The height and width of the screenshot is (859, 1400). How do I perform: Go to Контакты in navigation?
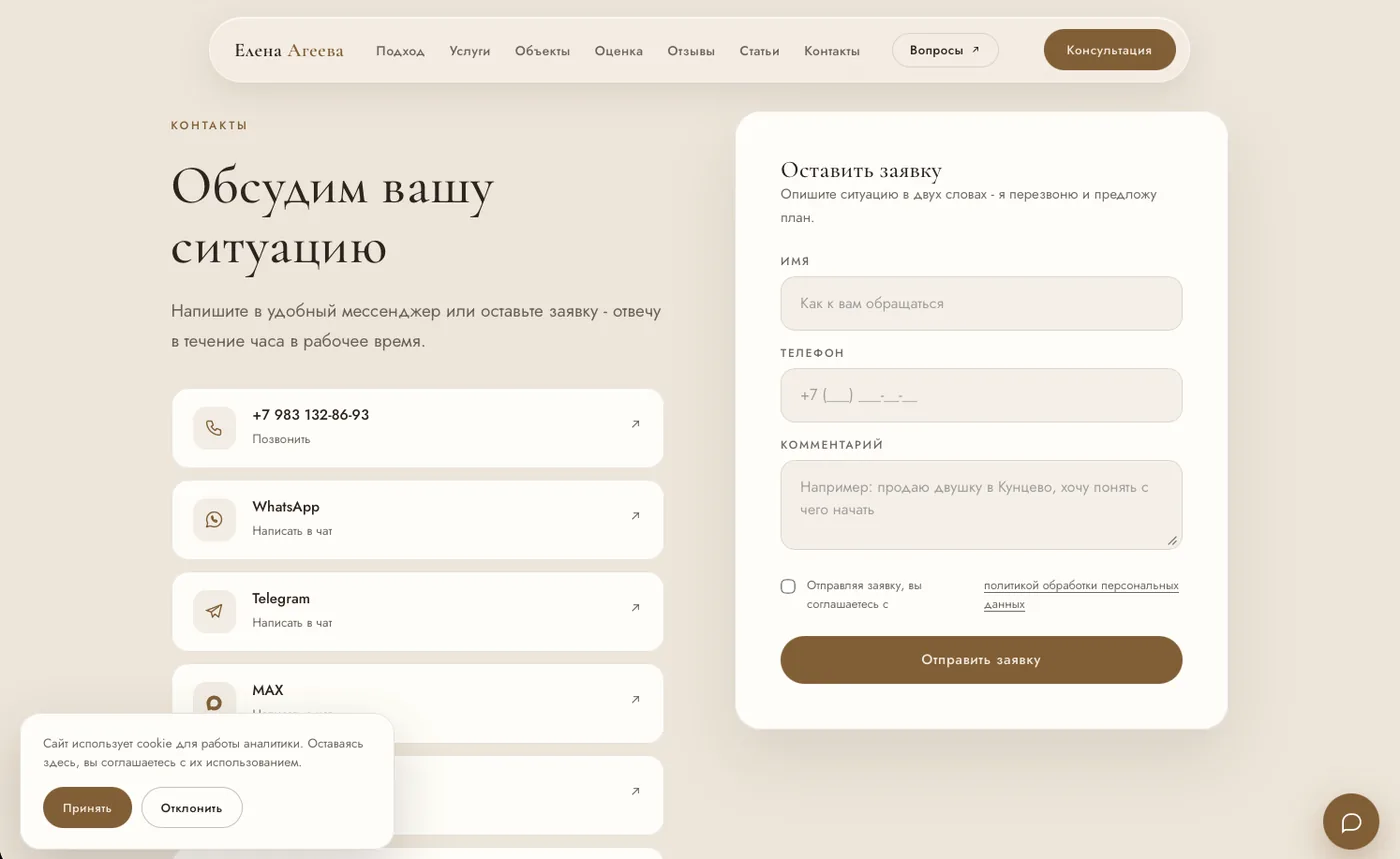click(832, 51)
